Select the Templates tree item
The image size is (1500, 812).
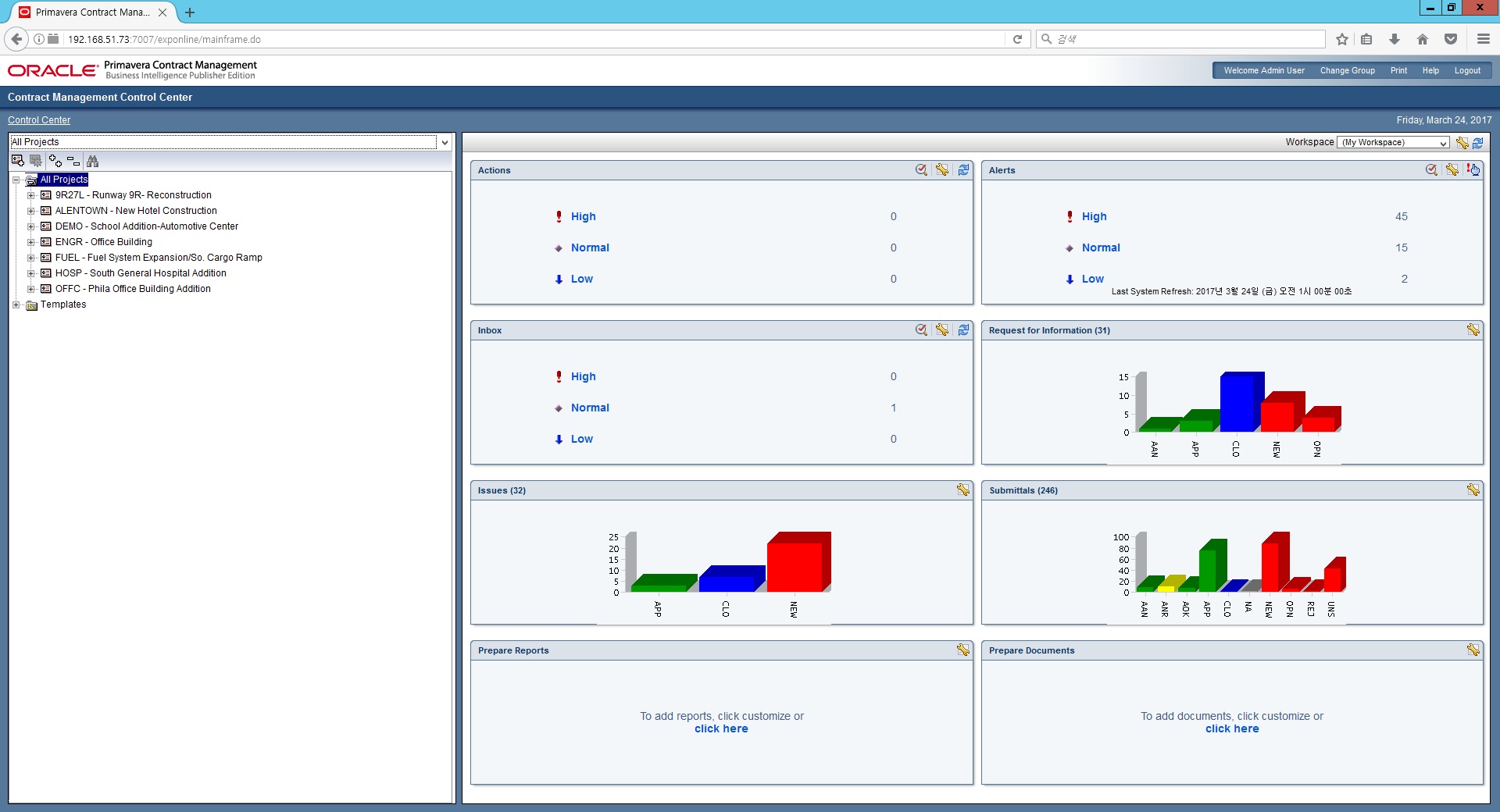point(63,304)
